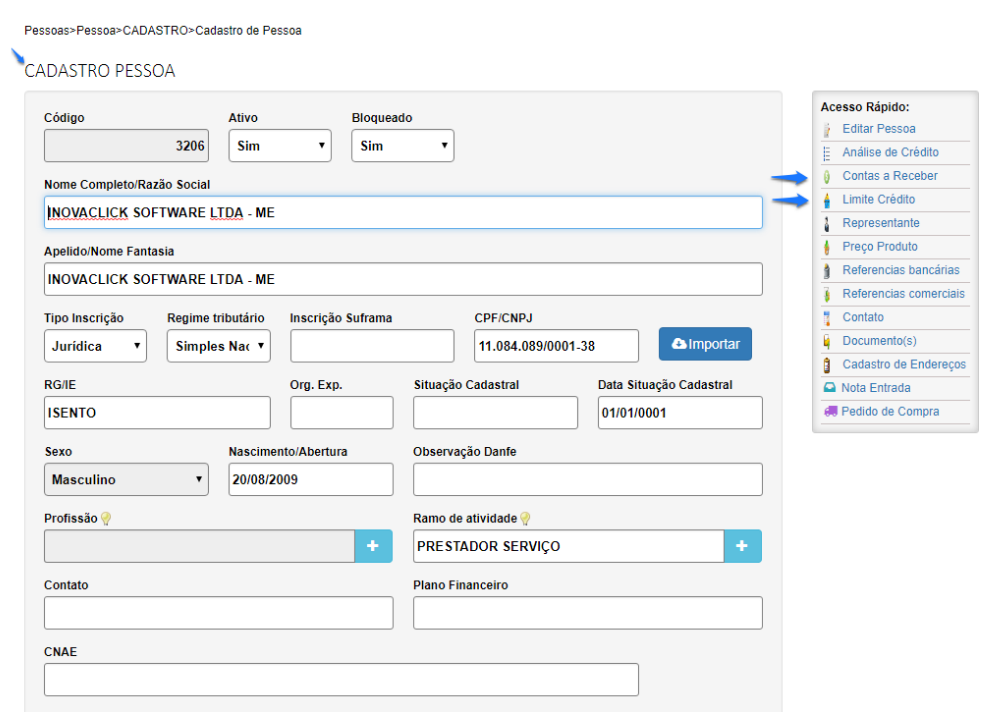Expand the Tipo Inscrição dropdown
Screen dimensions: 1001x722
[95, 346]
